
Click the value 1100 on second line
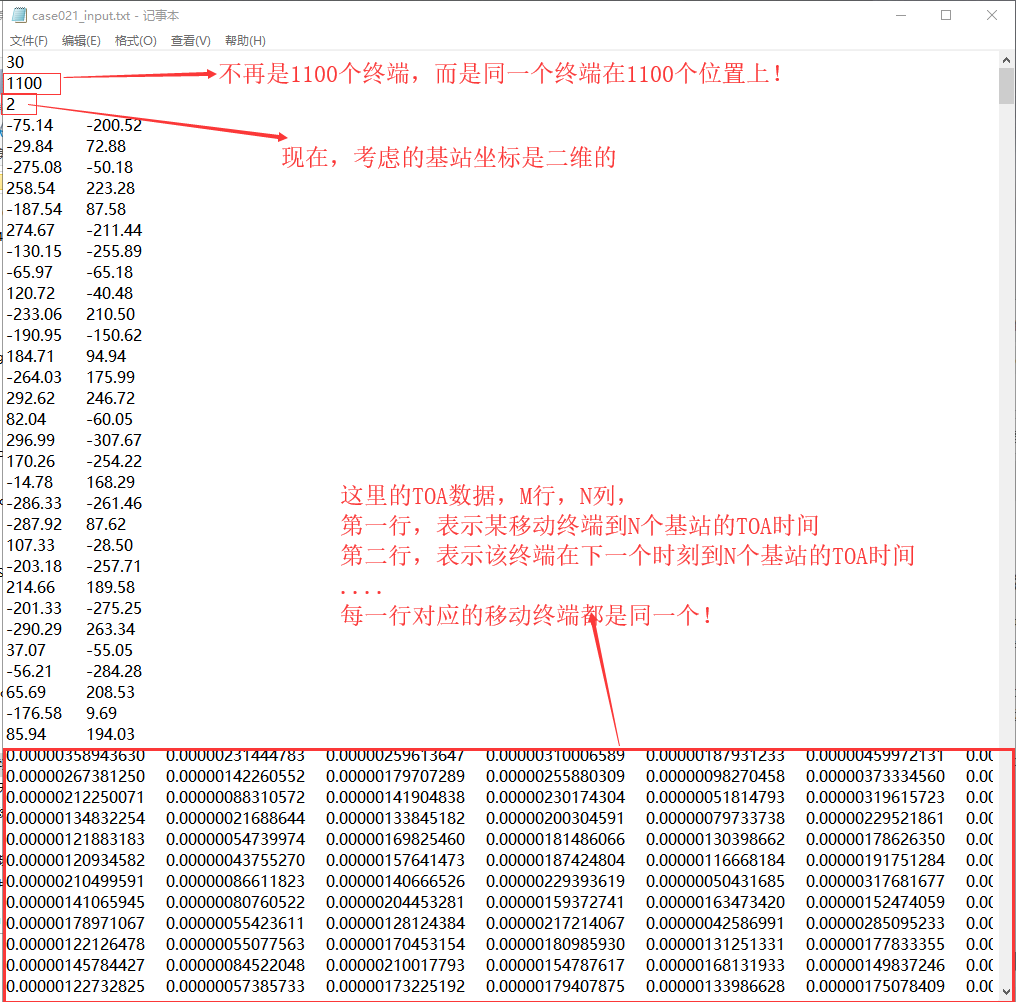tap(24, 84)
